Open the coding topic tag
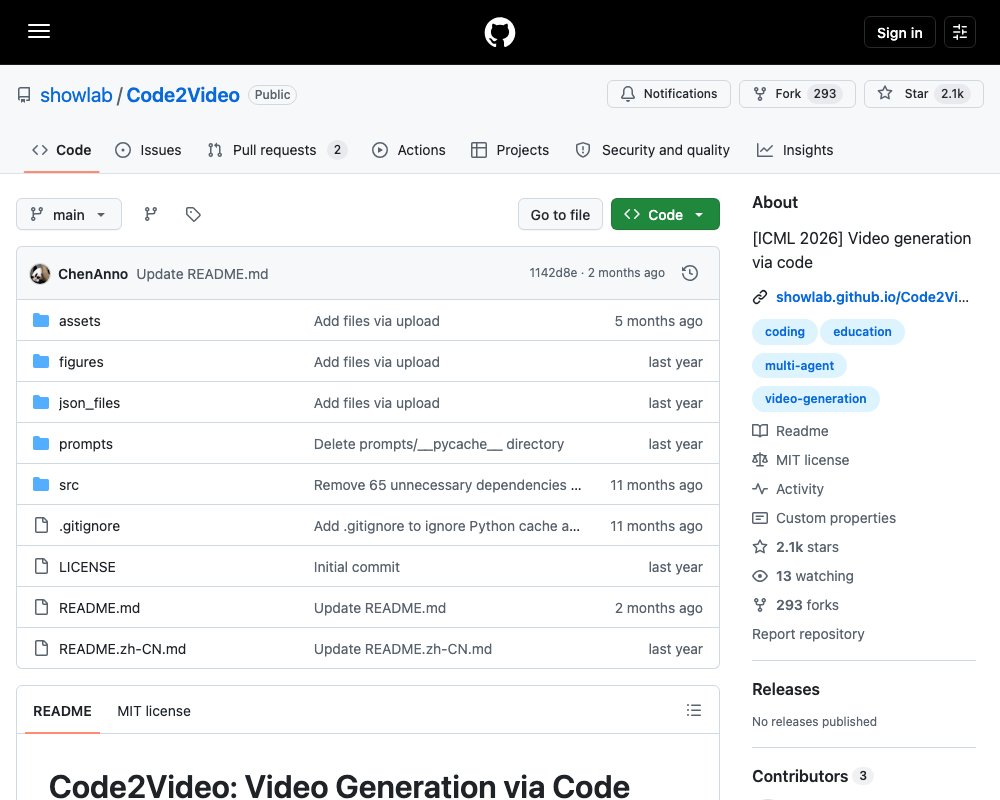 tap(784, 332)
